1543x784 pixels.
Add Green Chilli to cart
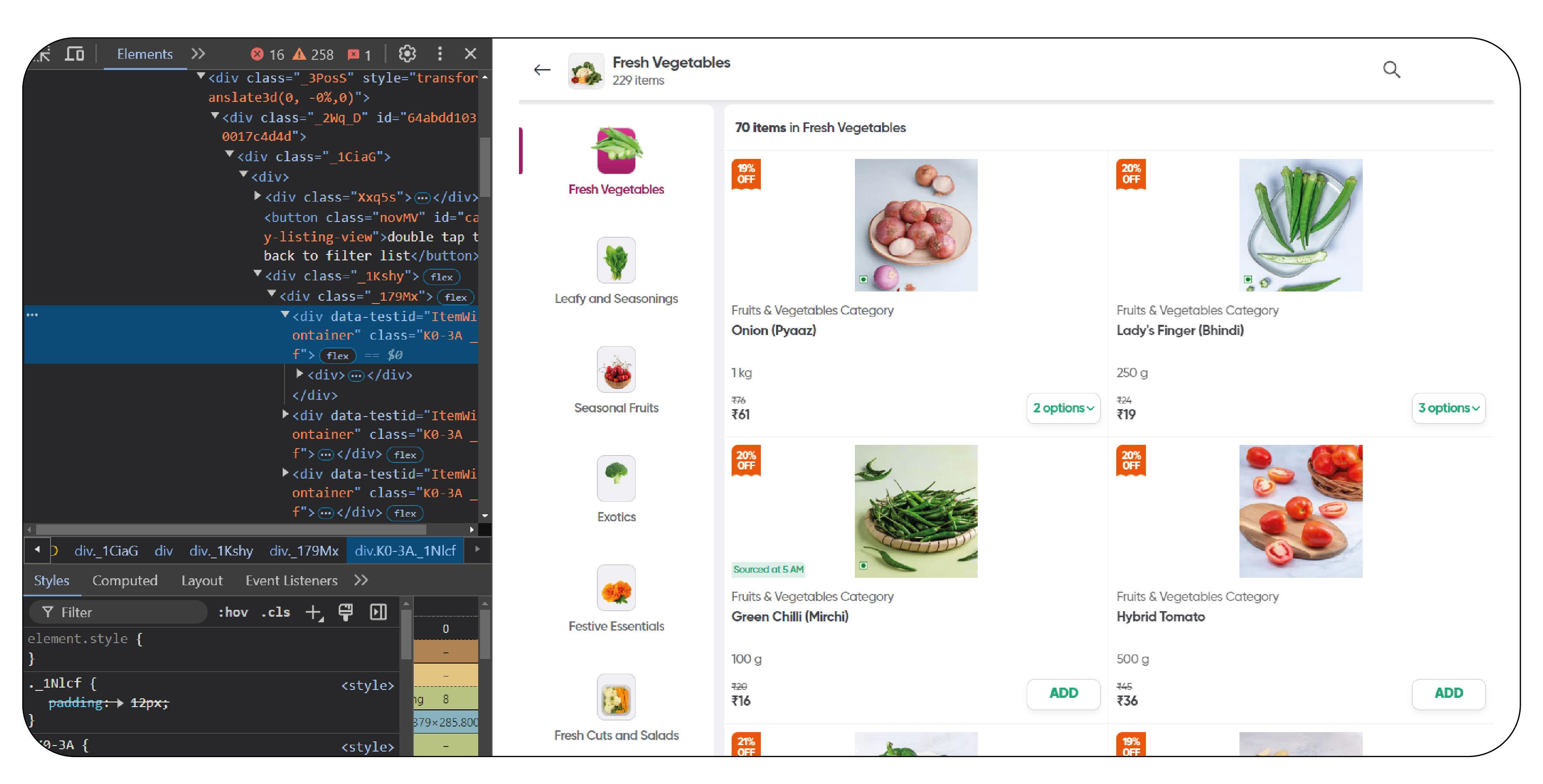click(1063, 694)
